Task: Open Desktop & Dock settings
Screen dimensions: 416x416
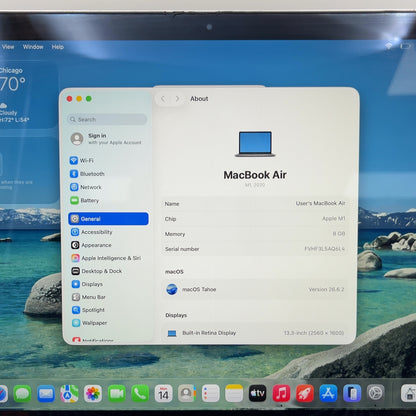Action: (97, 271)
